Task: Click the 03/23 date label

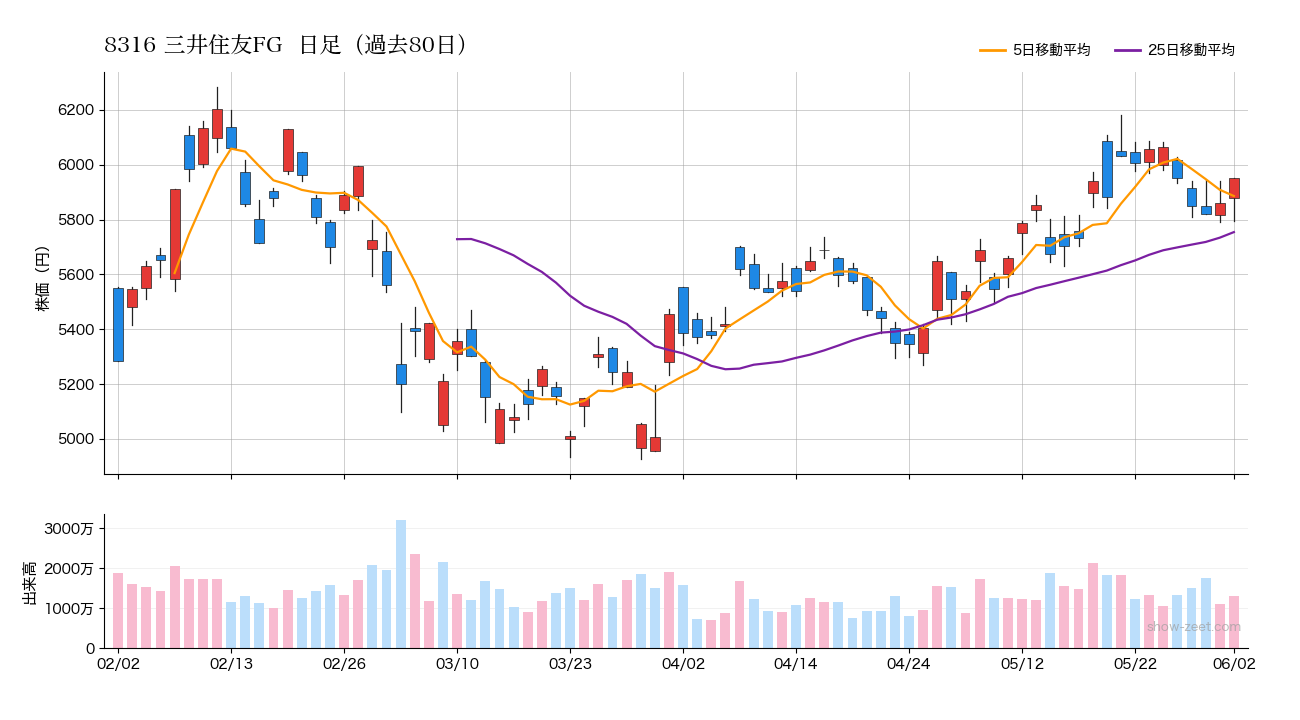Action: tap(570, 663)
